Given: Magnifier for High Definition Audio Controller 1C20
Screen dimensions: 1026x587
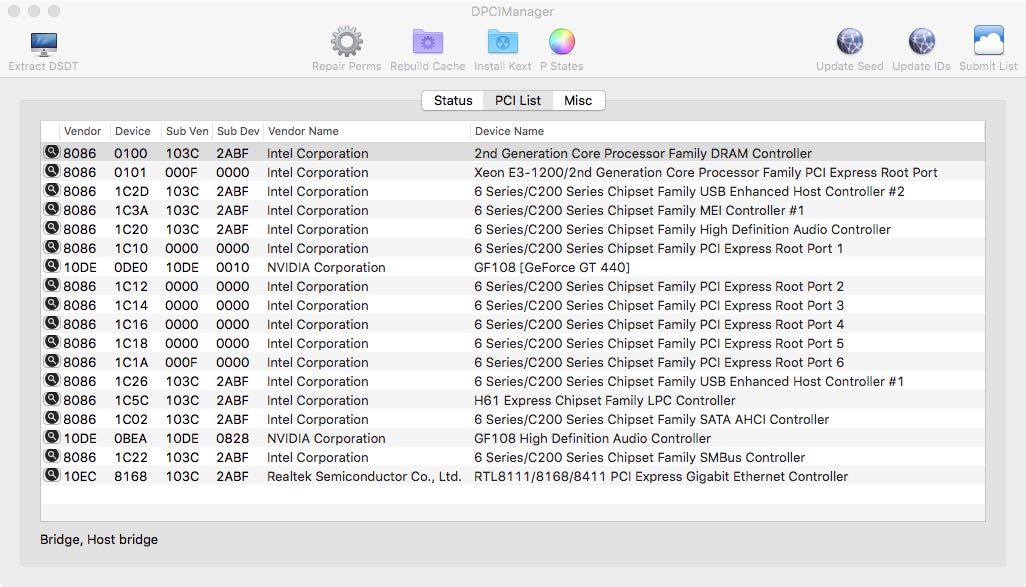Looking at the screenshot, I should click(52, 228).
